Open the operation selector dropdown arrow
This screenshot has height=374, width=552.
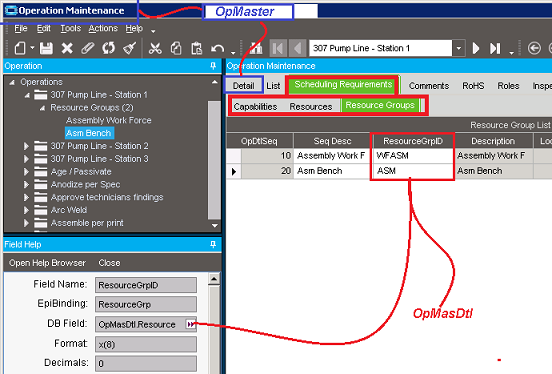pos(458,48)
